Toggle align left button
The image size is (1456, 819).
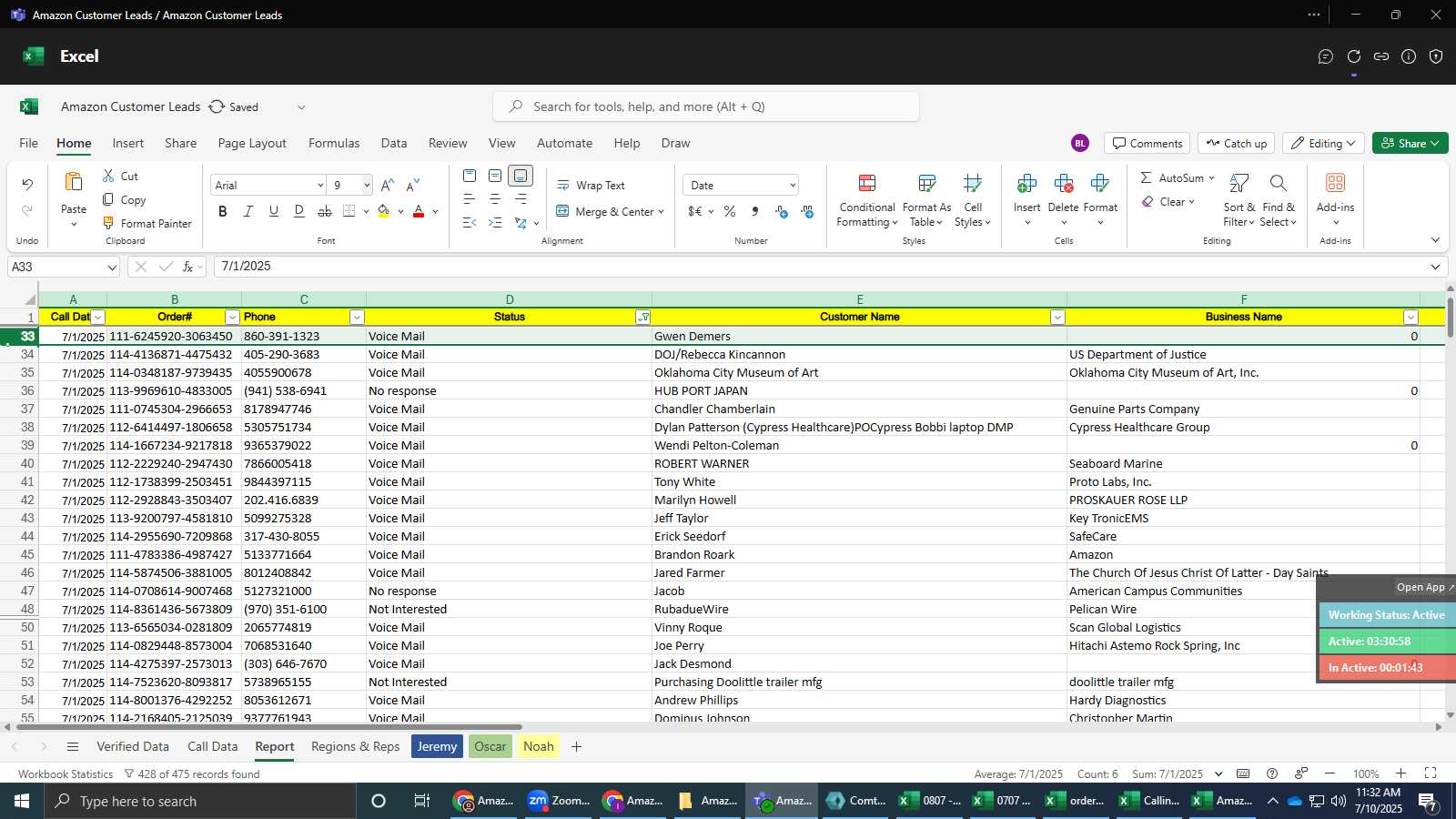click(470, 198)
